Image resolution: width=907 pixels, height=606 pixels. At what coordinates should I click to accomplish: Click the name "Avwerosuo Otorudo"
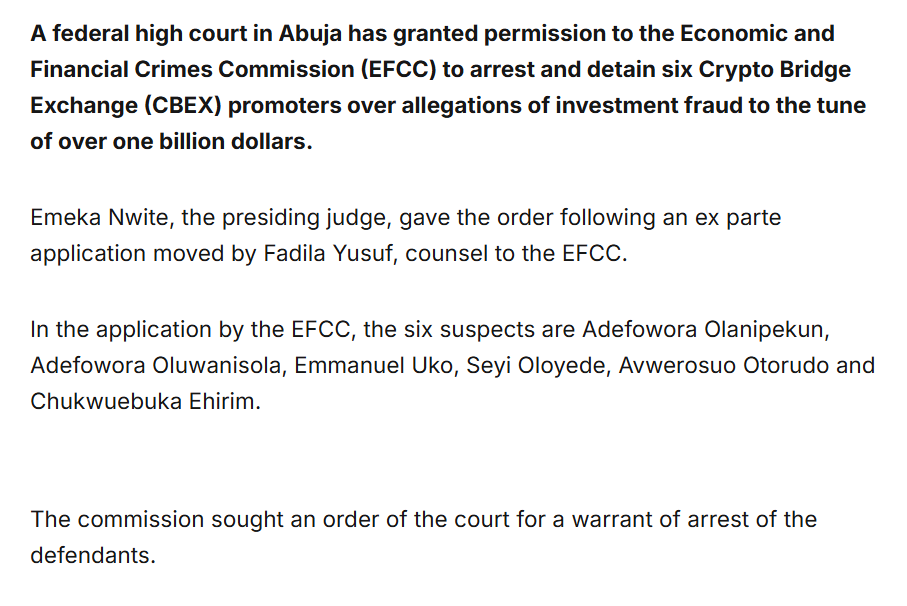(x=723, y=365)
